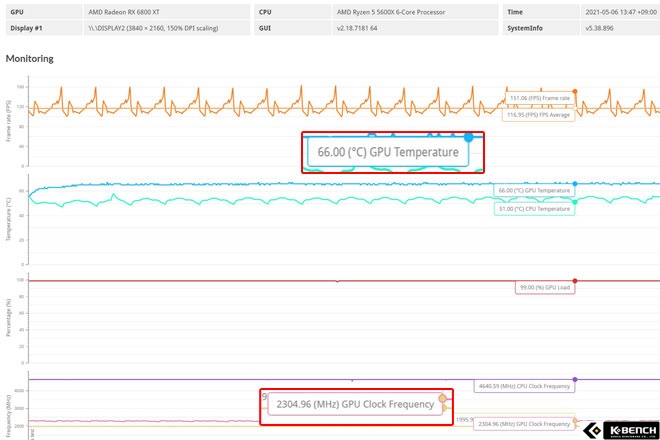This screenshot has height=440, width=660.
Task: Click the 'Monitoring' section heading
Action: tap(29, 59)
